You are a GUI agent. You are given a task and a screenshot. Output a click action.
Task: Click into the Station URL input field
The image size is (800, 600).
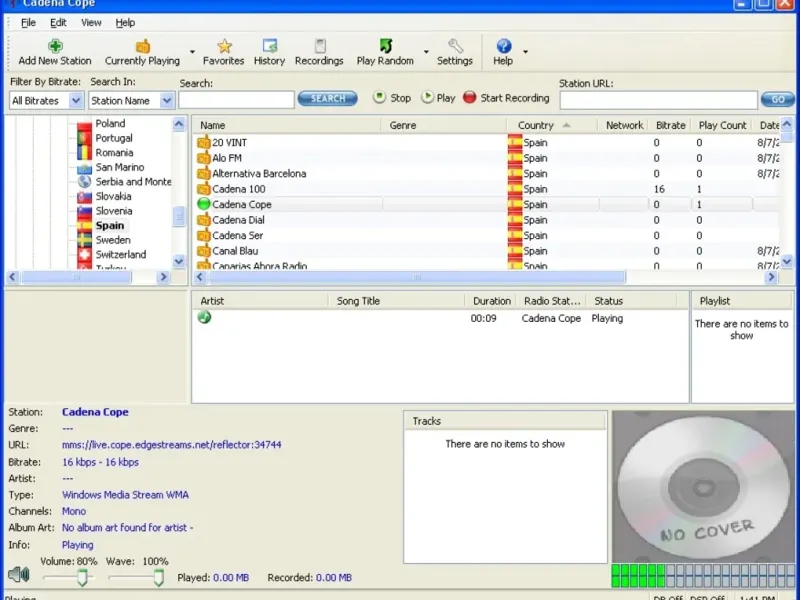click(x=658, y=100)
